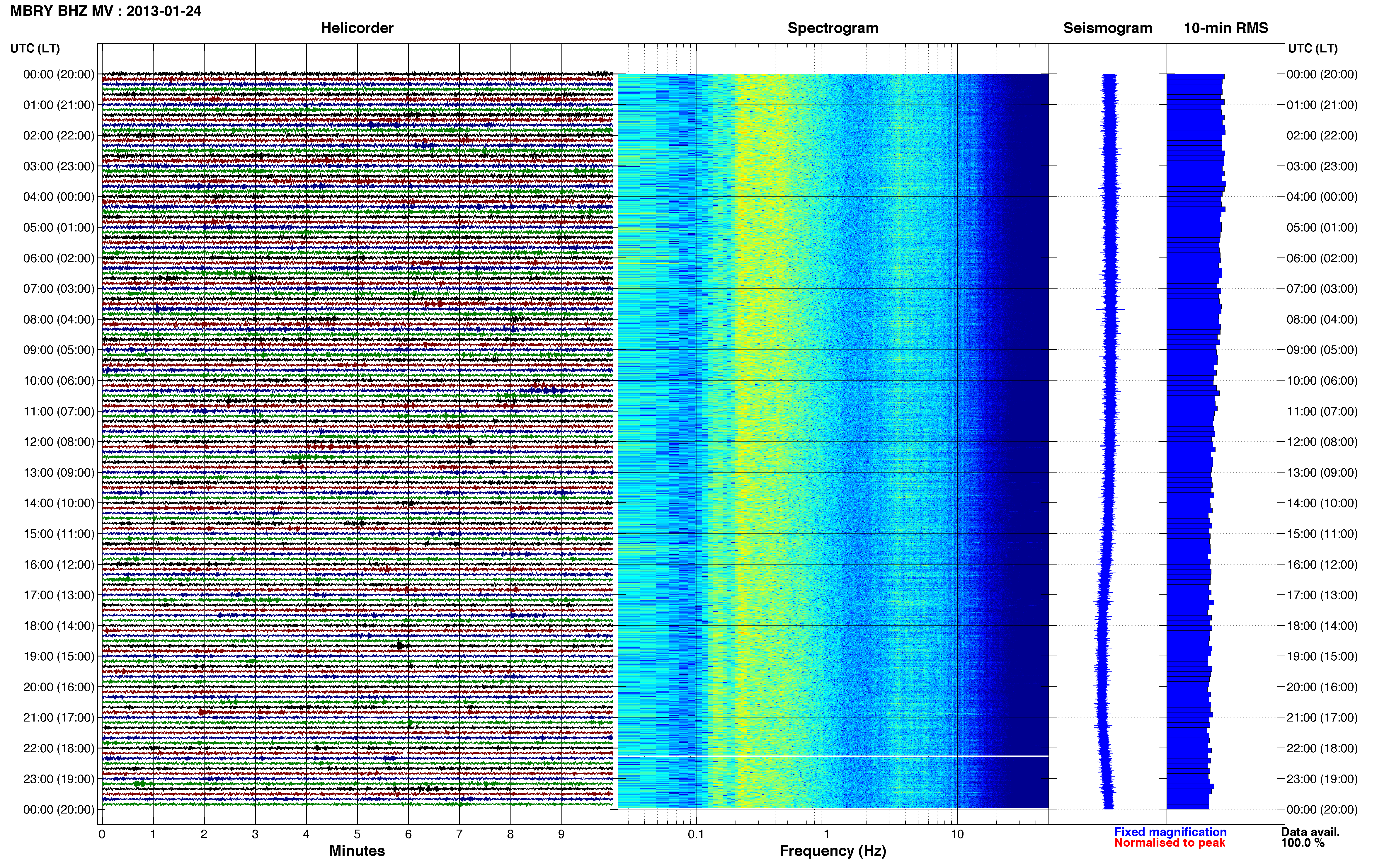The image size is (1389, 868).
Task: Click the left '01:00 (21:00)' time label
Action: [x=59, y=105]
